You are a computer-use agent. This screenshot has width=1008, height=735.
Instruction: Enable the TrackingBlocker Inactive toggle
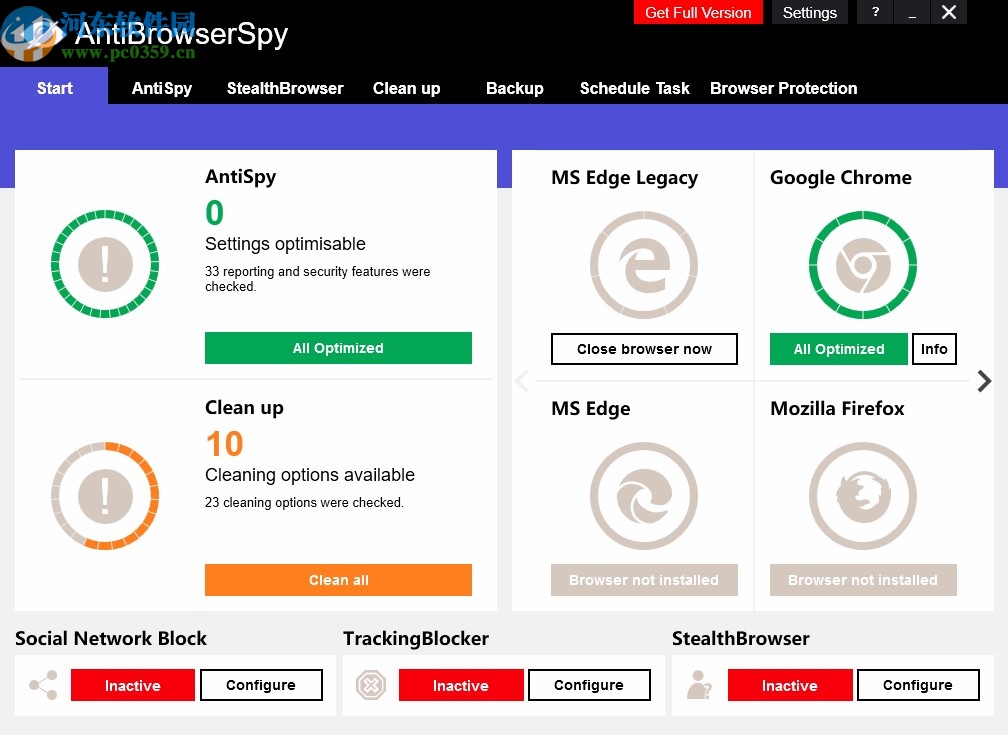pos(461,685)
